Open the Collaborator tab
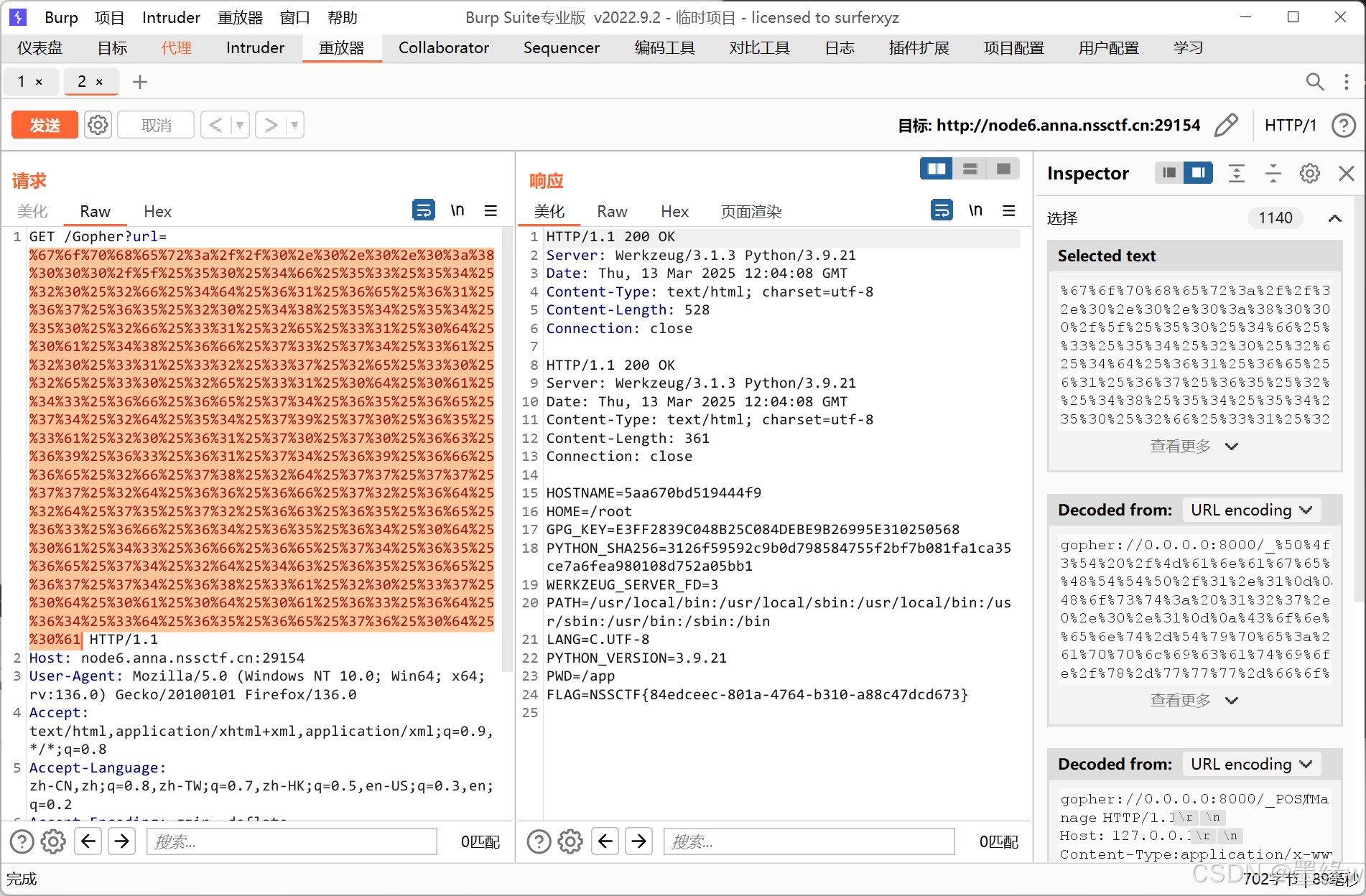 (x=444, y=48)
